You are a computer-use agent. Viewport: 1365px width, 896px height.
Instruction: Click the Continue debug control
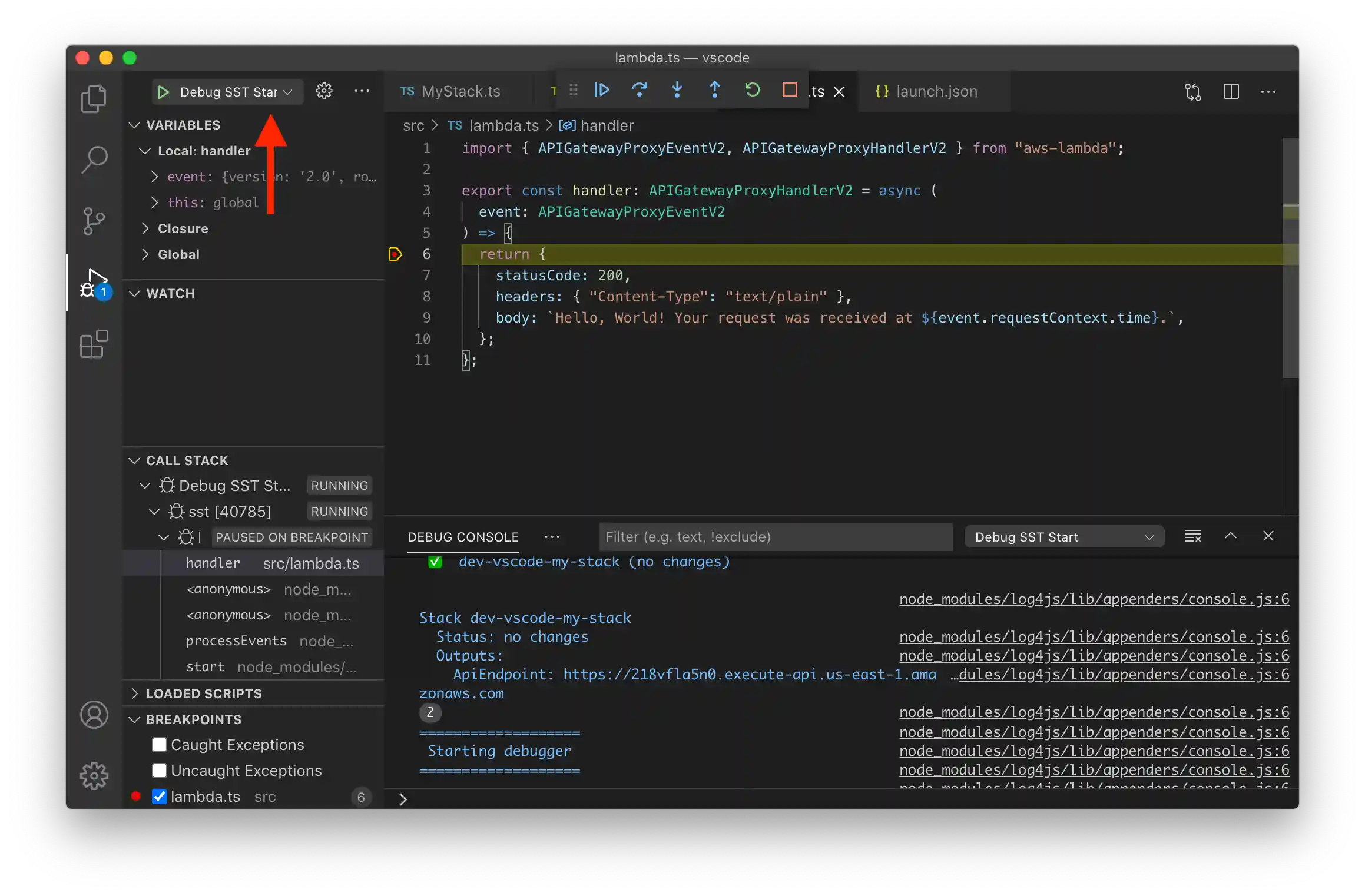pos(602,90)
